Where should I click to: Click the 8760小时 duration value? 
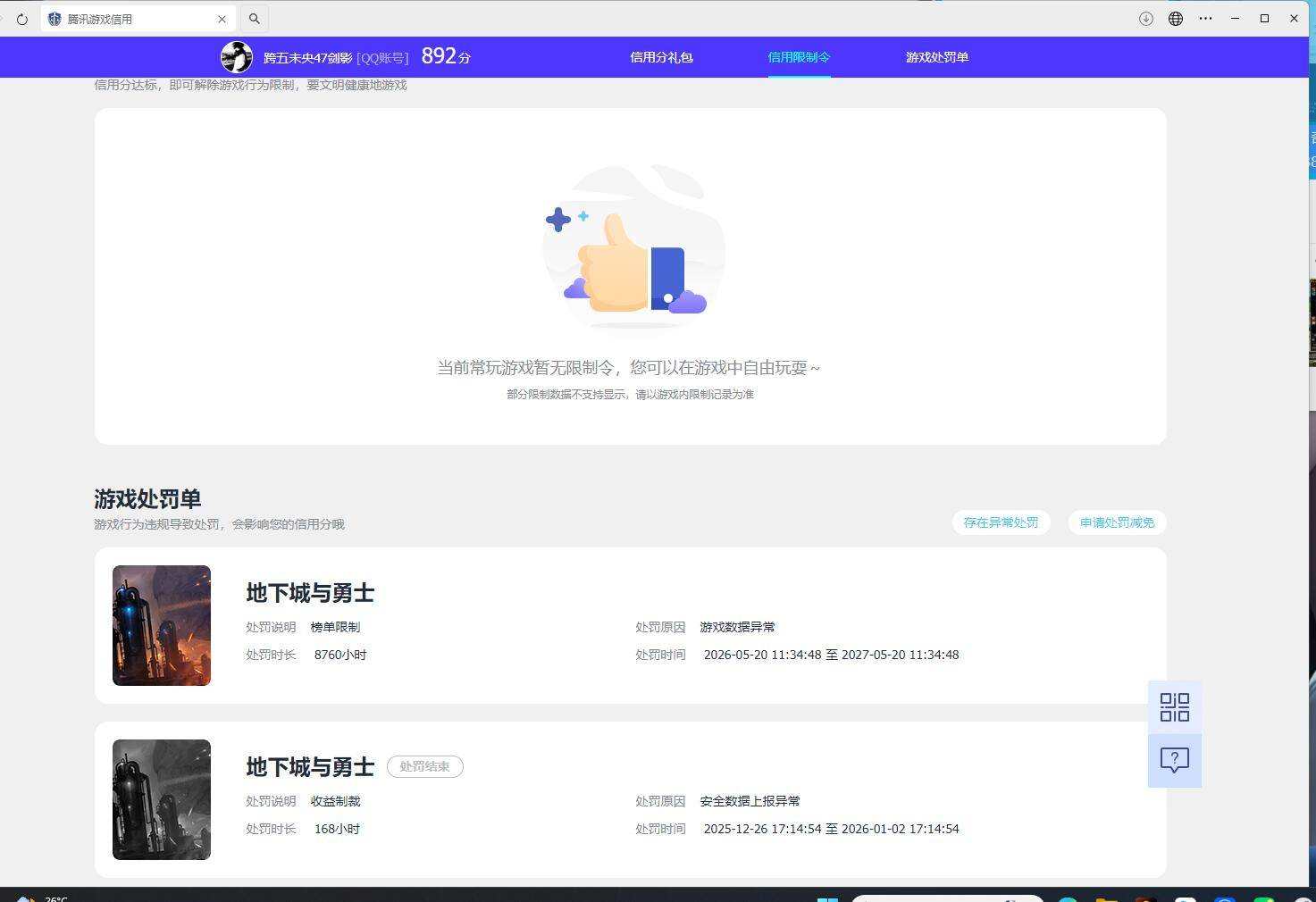coord(340,655)
